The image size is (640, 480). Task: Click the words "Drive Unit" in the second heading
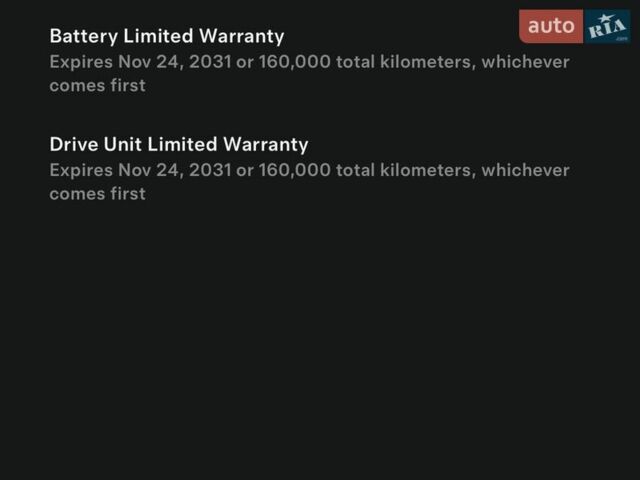click(95, 144)
